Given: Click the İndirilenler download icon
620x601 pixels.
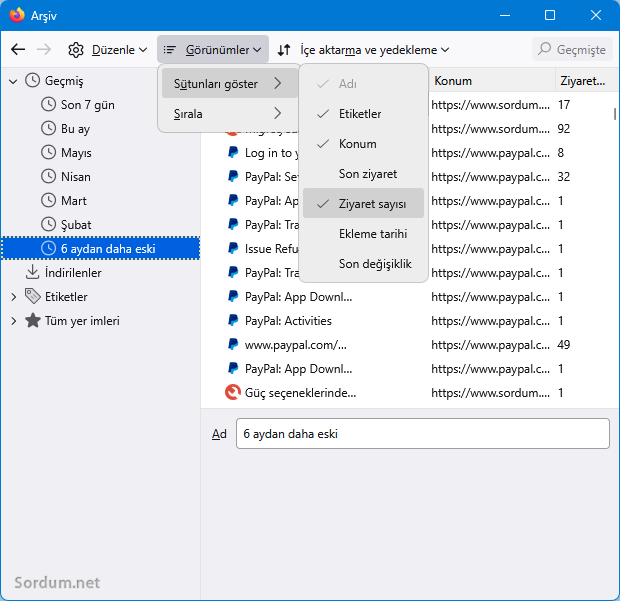Looking at the screenshot, I should 32,272.
